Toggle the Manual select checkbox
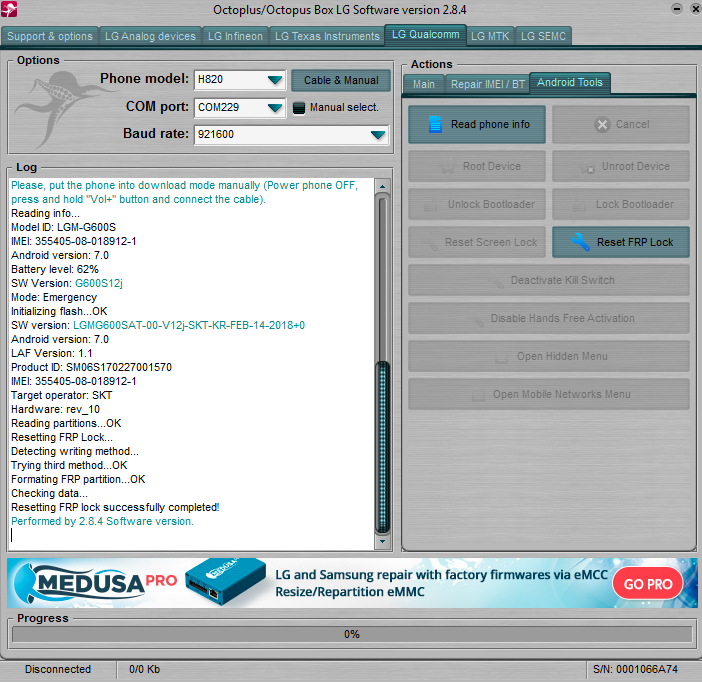This screenshot has height=682, width=702. pyautogui.click(x=299, y=108)
